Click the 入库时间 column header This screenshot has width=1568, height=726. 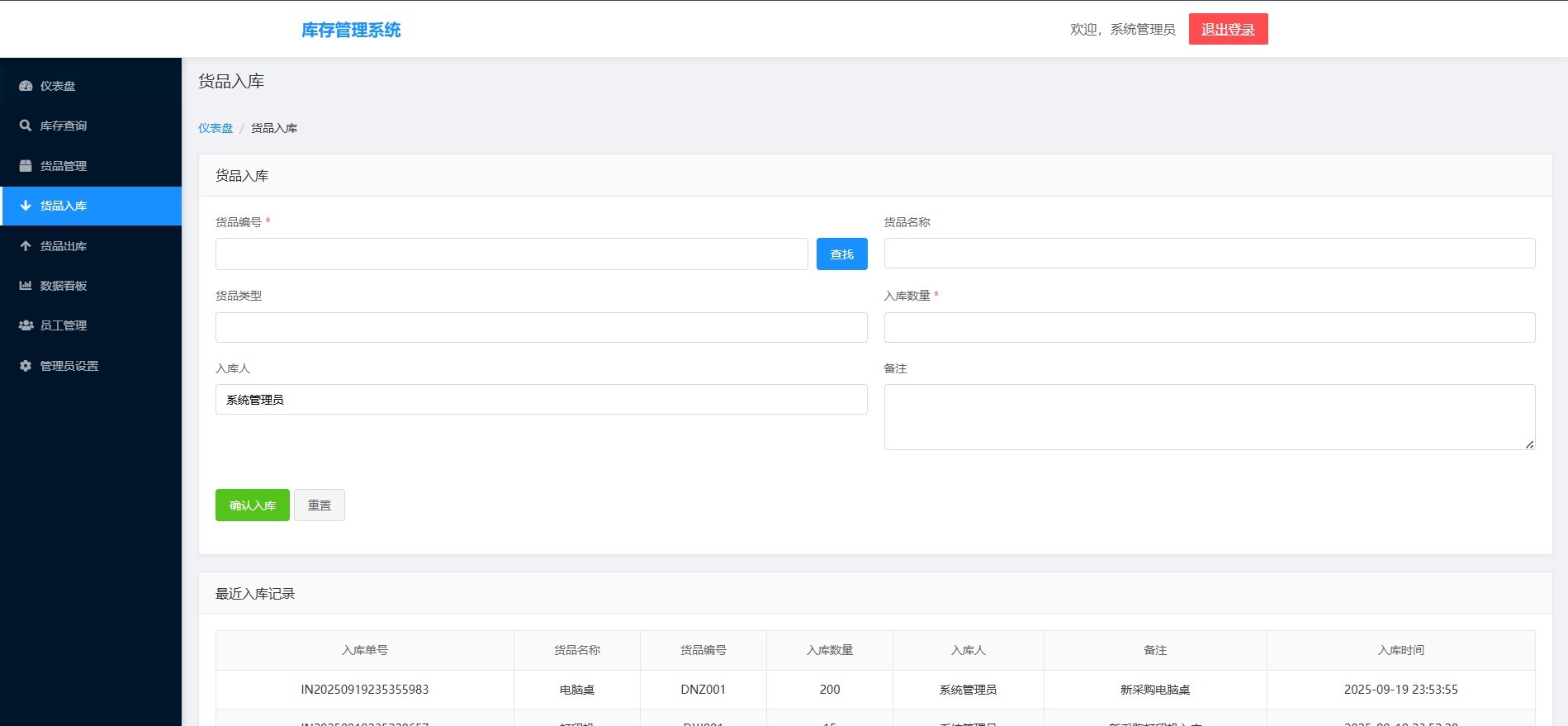(1400, 650)
